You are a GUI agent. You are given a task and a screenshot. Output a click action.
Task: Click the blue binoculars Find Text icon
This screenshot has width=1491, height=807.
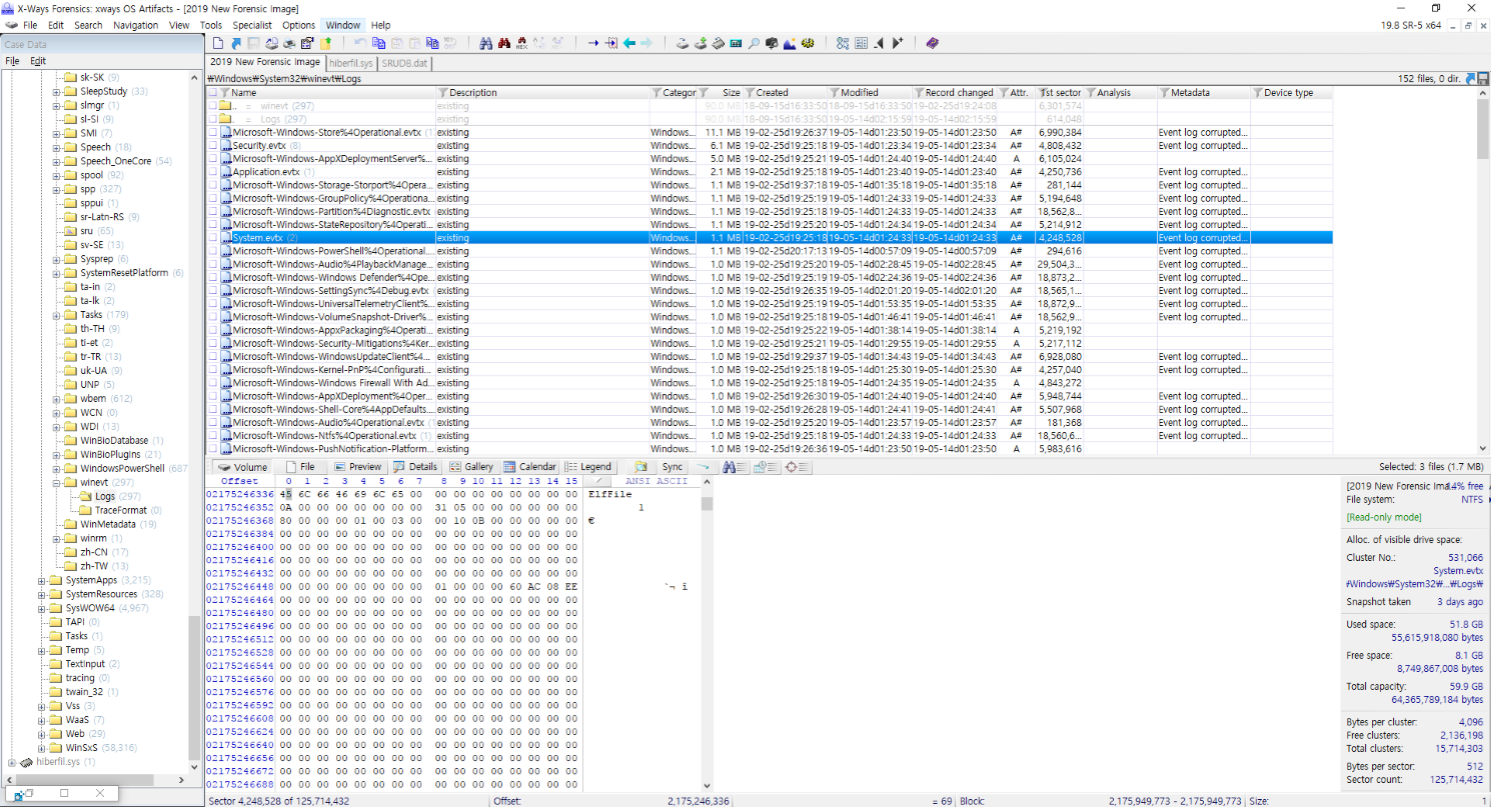486,43
